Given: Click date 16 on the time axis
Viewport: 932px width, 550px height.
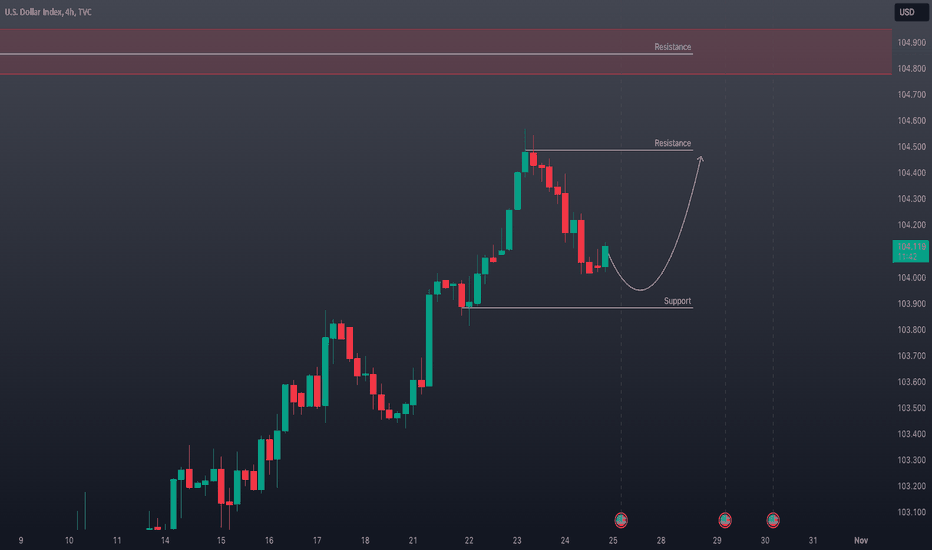Looking at the screenshot, I should click(x=269, y=540).
